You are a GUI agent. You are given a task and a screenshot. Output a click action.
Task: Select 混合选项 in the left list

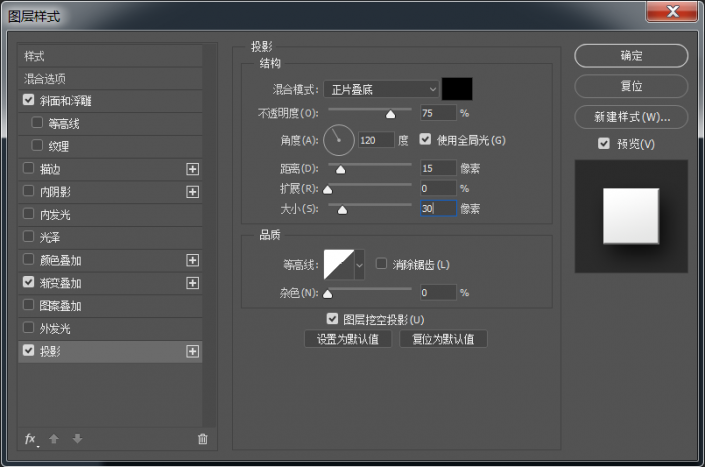coord(110,79)
